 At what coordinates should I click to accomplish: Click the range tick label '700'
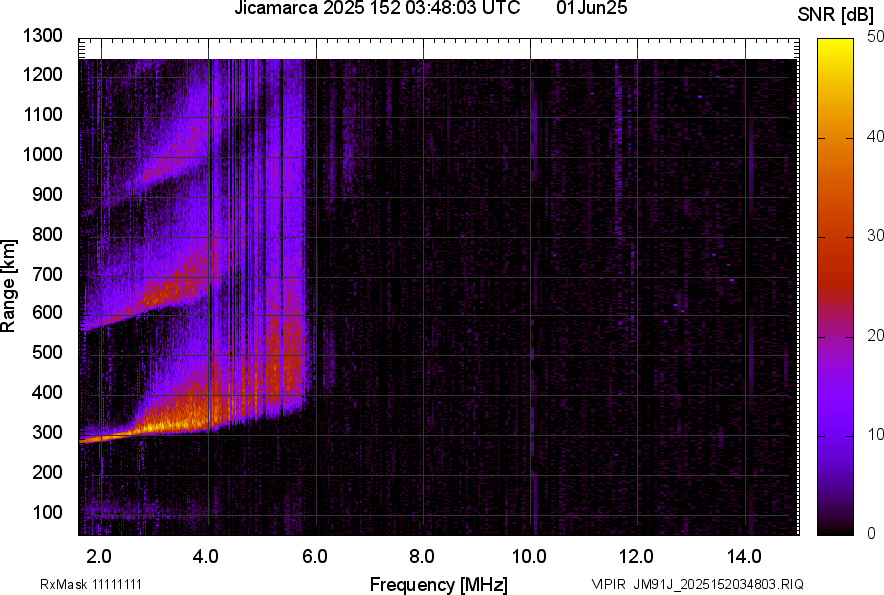tap(47, 274)
